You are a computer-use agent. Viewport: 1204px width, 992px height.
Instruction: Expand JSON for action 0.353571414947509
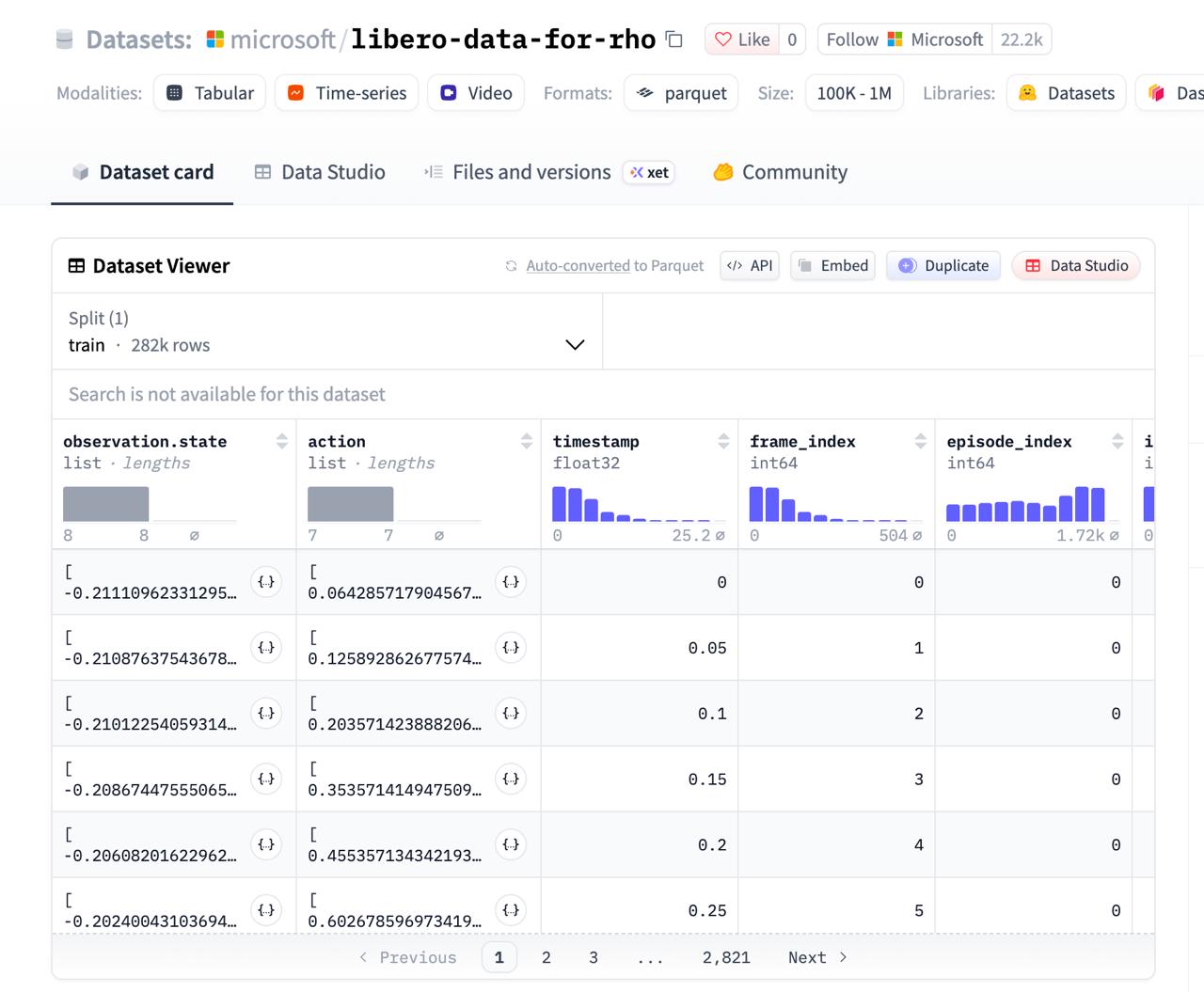511,779
